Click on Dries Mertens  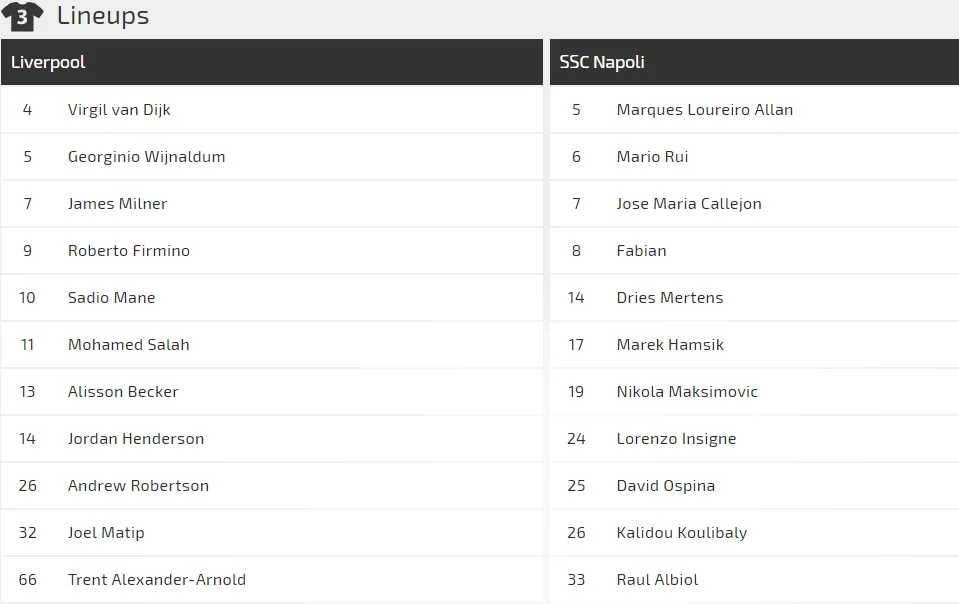point(669,298)
